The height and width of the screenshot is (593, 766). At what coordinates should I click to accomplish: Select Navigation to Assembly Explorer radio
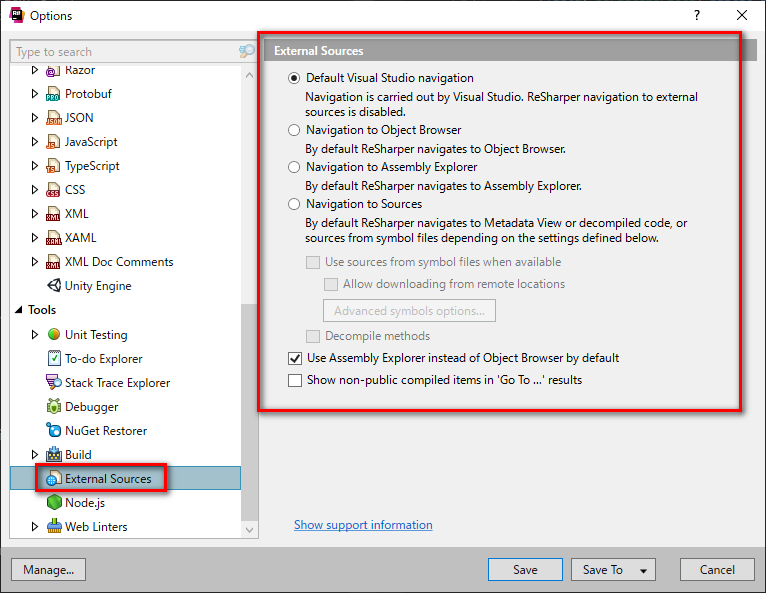[x=294, y=167]
